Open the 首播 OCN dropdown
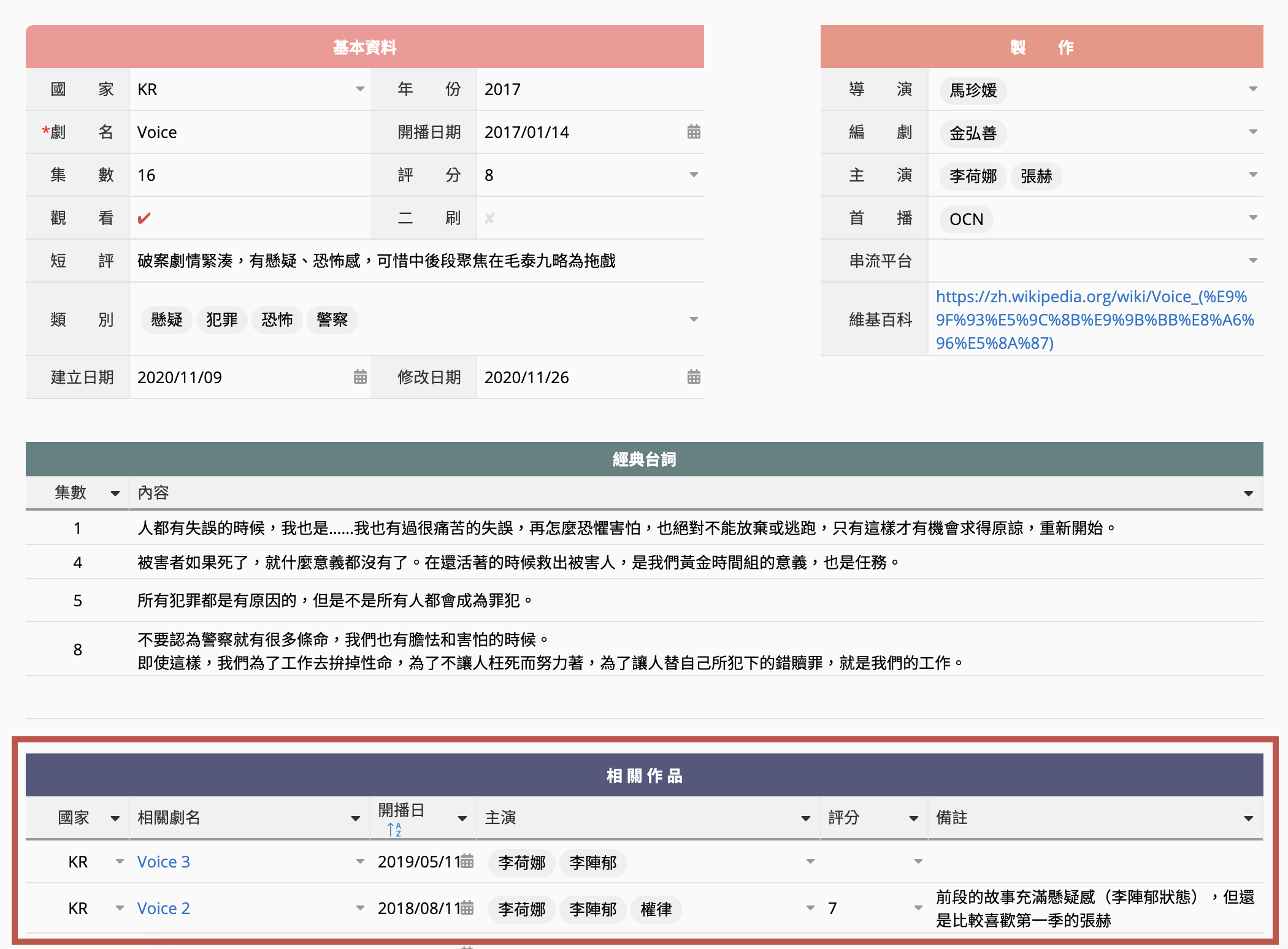This screenshot has height=949, width=1288. tap(1253, 218)
